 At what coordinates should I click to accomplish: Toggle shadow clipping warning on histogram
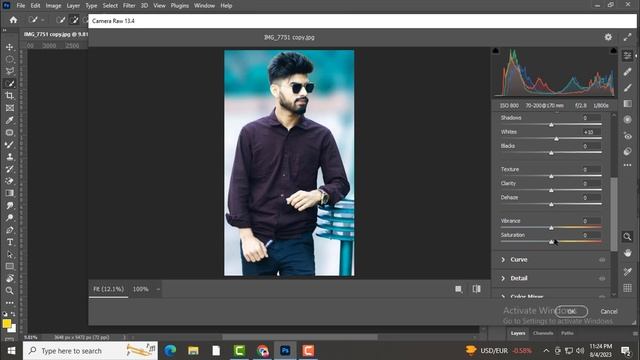pyautogui.click(x=496, y=51)
